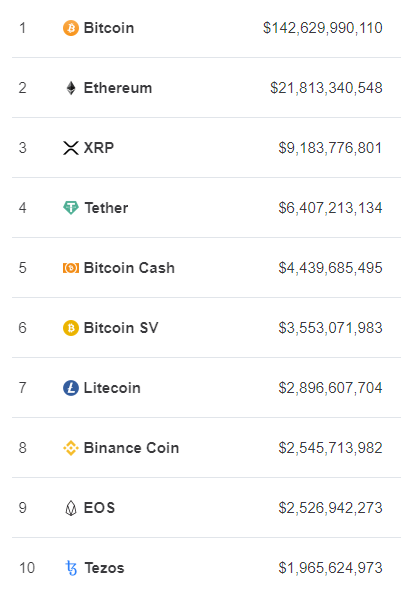
Task: Click the green Tether logo icon
Action: click(x=71, y=208)
